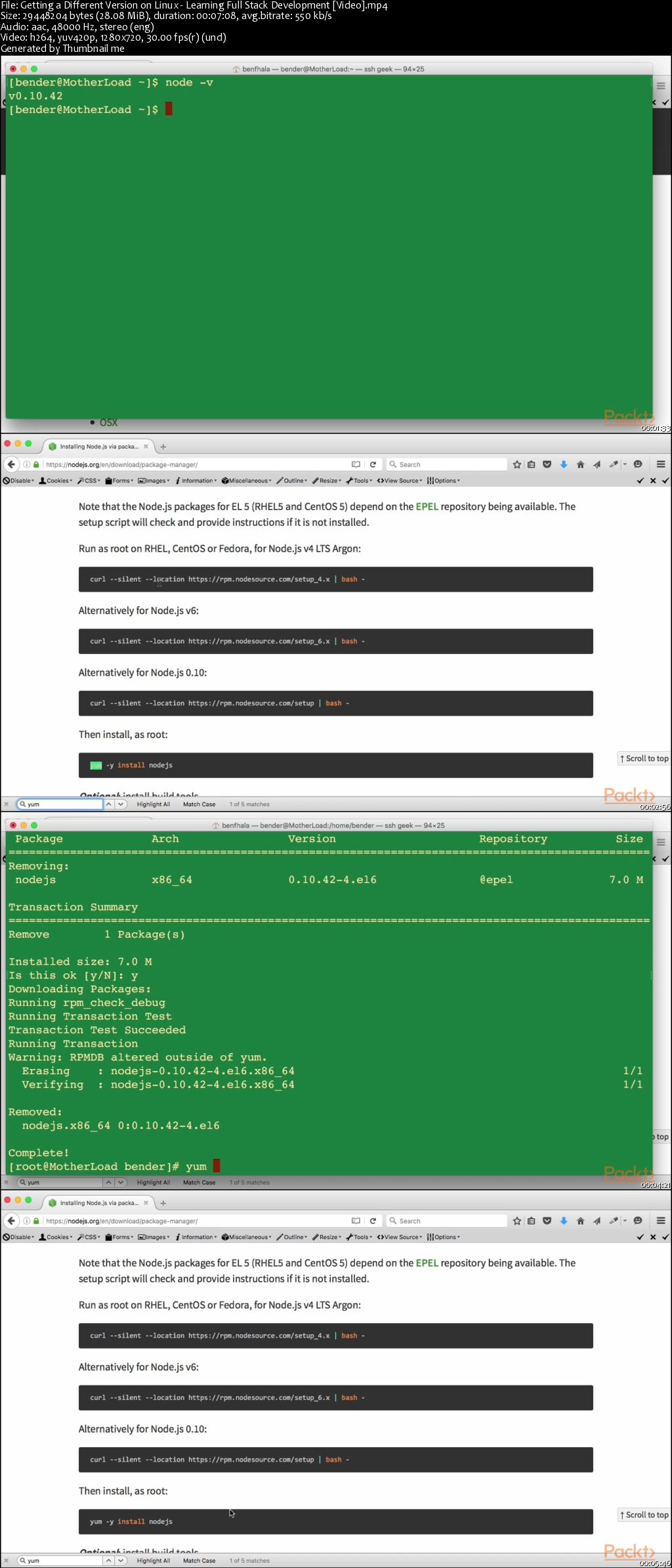Toggle Match Case in the 00:05:46 find bar

tap(199, 1560)
